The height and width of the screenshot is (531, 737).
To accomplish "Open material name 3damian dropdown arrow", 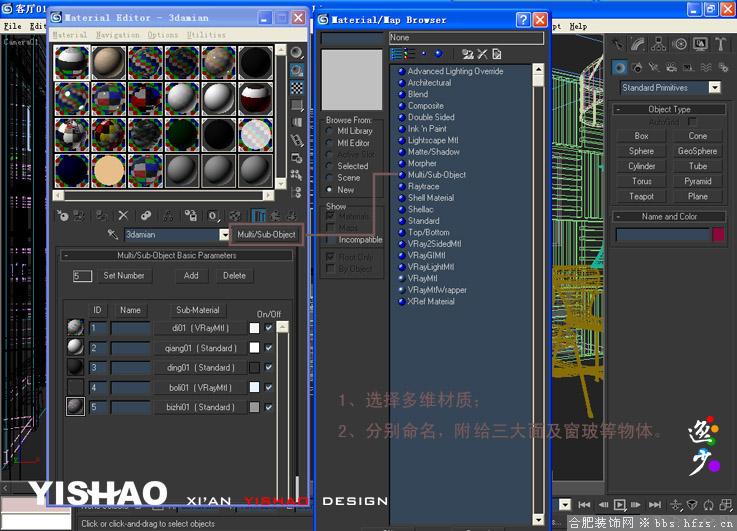I will (225, 234).
